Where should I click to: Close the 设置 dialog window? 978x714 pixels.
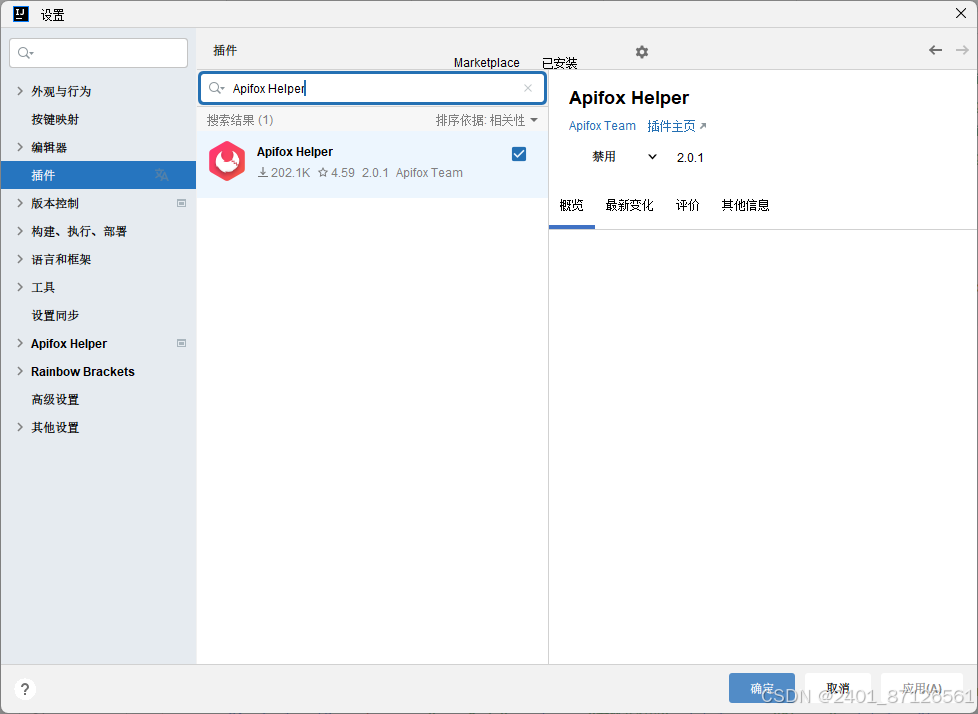961,13
